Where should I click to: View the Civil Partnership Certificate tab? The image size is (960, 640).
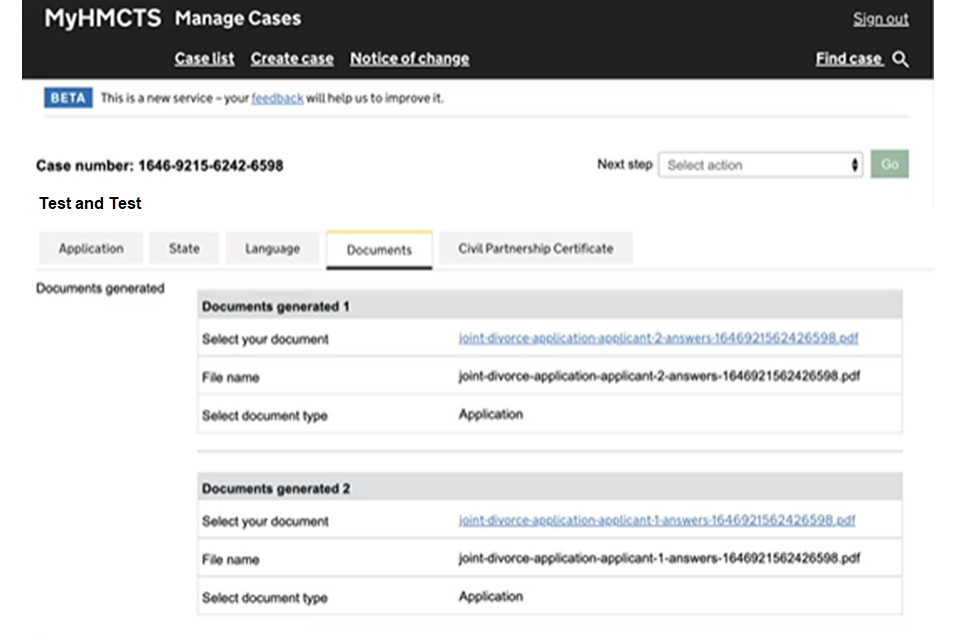(x=535, y=249)
